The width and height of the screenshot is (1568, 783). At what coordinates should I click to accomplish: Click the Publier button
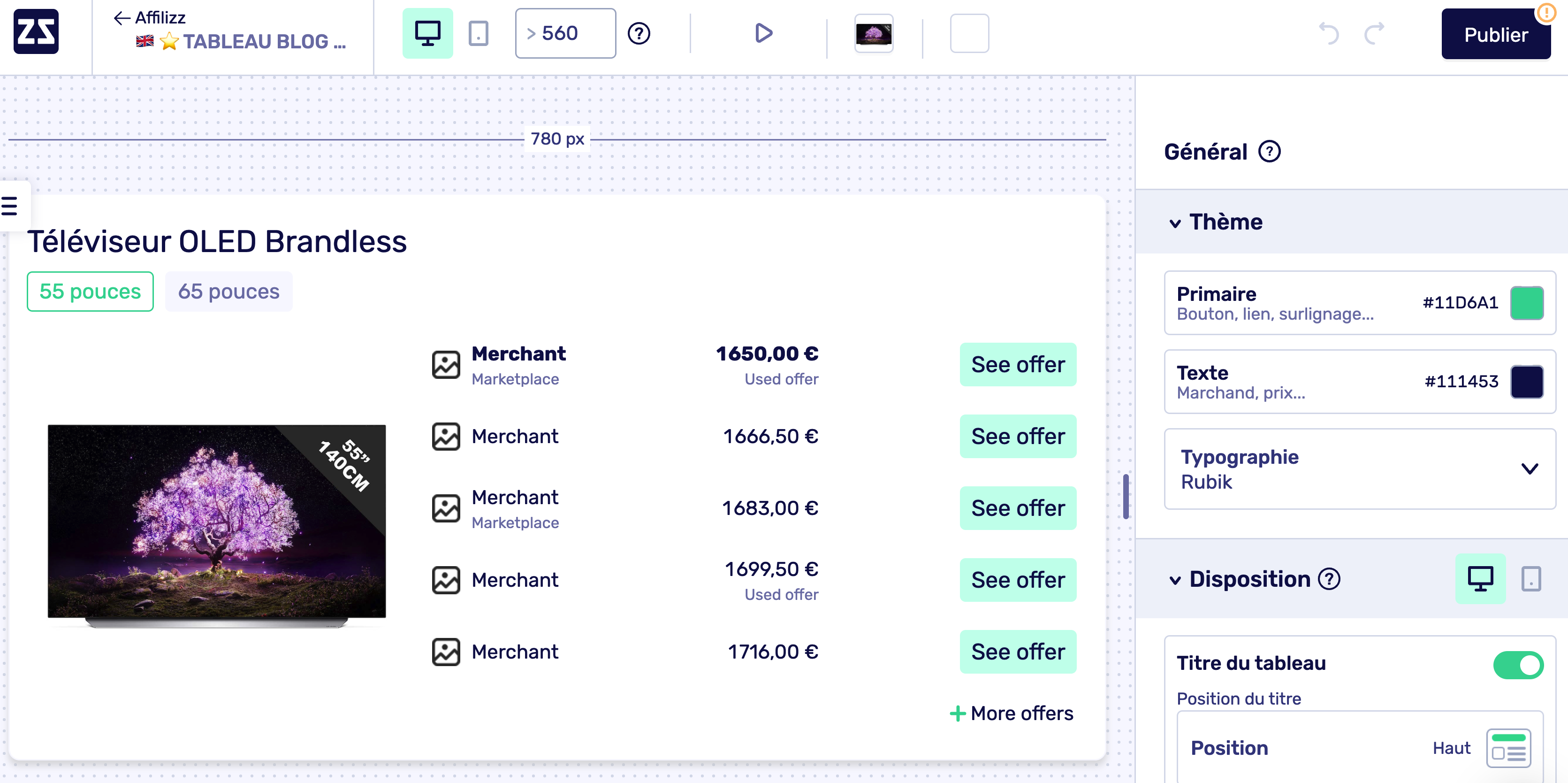1496,34
